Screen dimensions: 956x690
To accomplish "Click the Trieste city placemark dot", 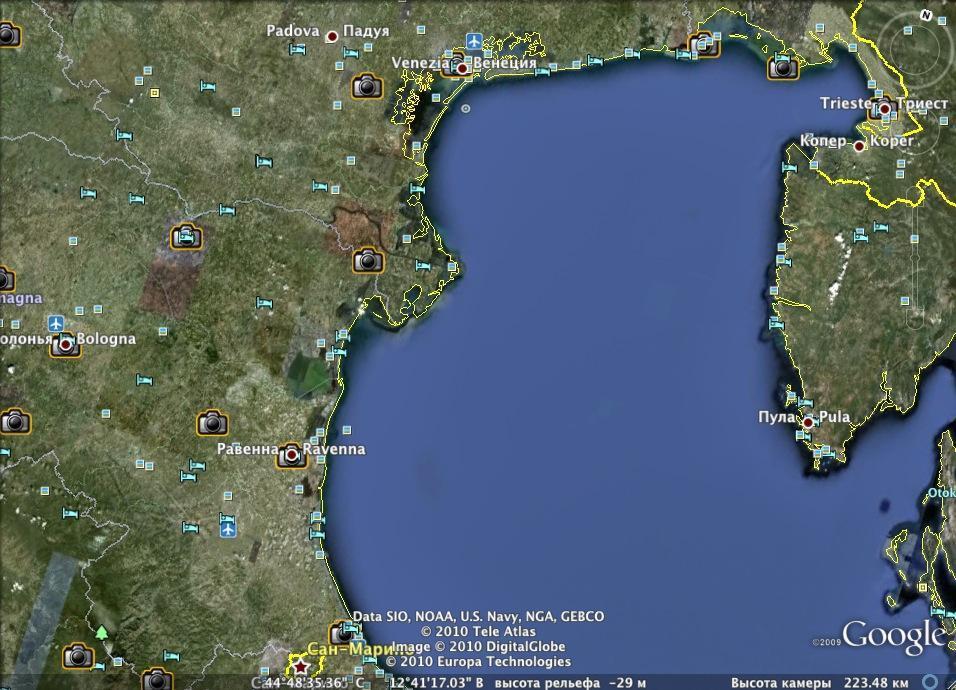I will pos(884,108).
